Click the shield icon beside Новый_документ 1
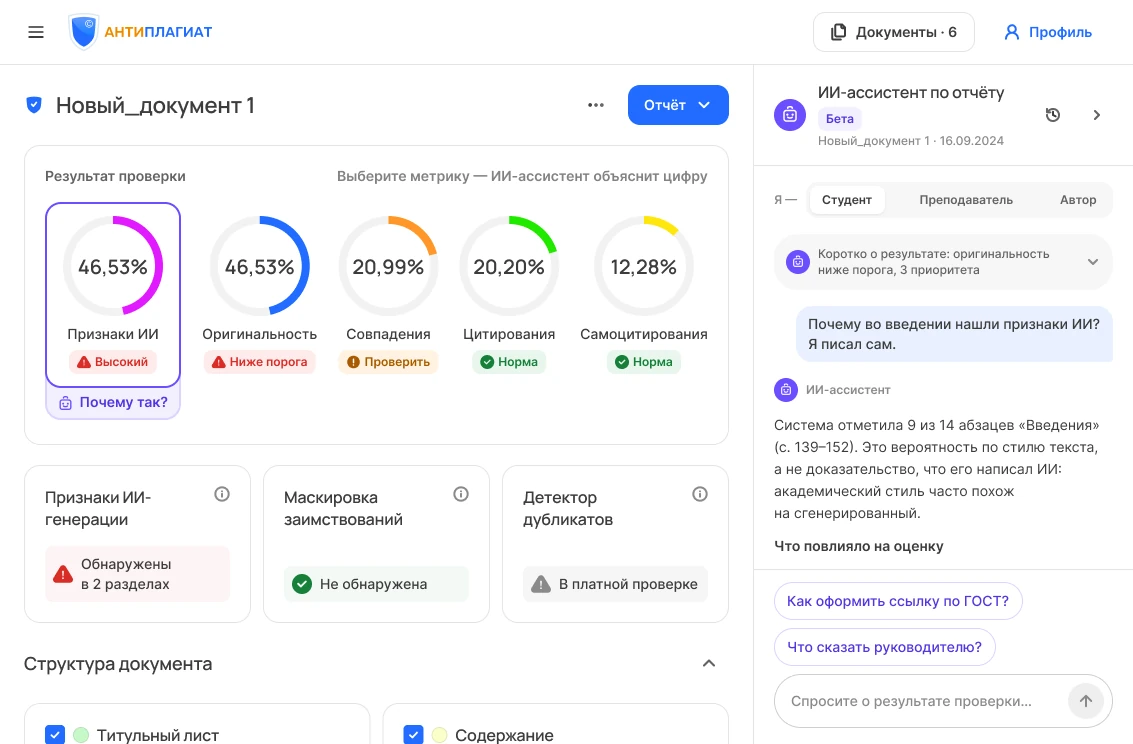Image resolution: width=1133 pixels, height=744 pixels. pyautogui.click(x=34, y=105)
